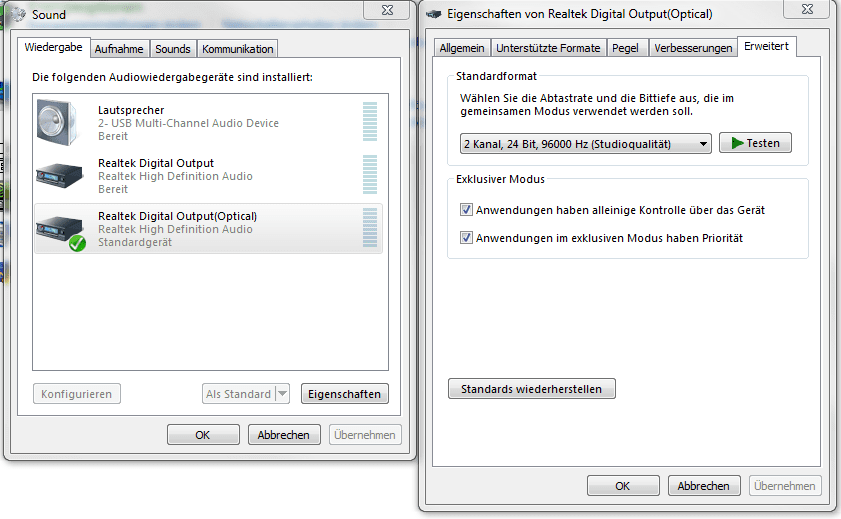The image size is (841, 519).
Task: Switch to the Allgemein tab
Action: 462,48
